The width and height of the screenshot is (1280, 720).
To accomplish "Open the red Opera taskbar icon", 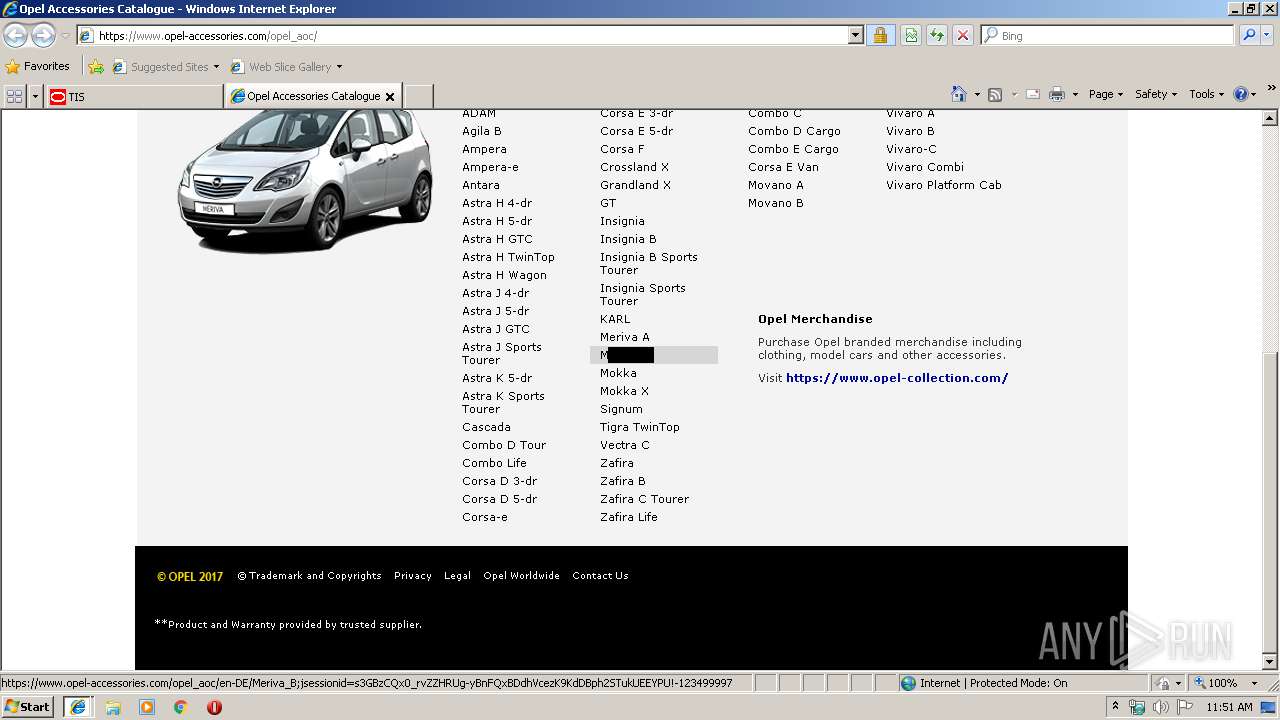I will pos(214,707).
